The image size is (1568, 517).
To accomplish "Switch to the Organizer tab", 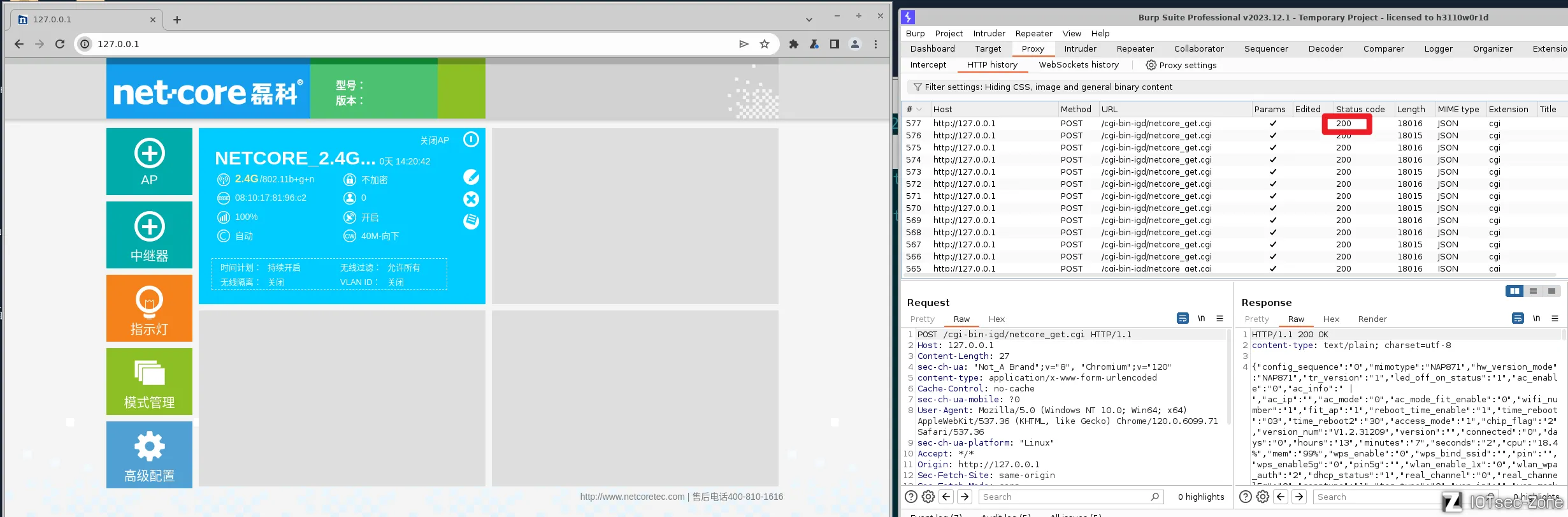I will click(x=1493, y=48).
